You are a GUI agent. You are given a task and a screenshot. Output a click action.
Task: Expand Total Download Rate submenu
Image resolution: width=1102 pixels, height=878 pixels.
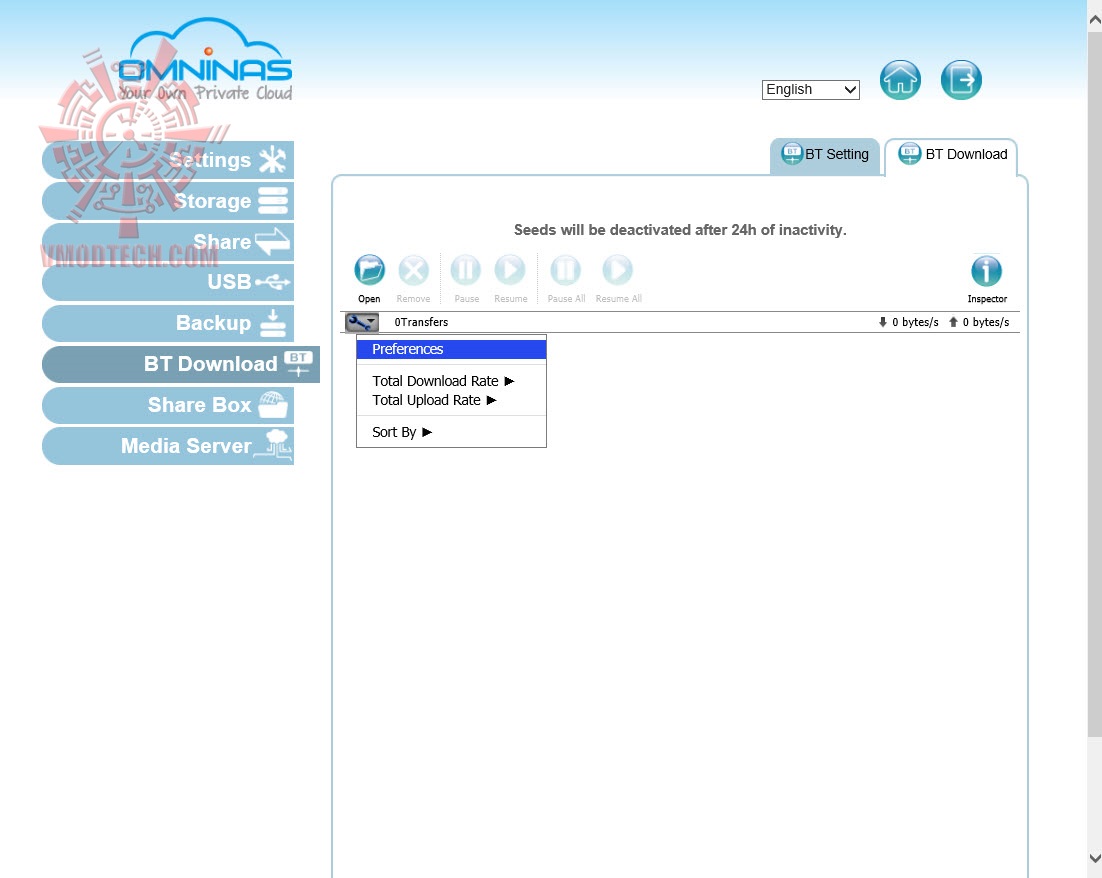tap(451, 381)
